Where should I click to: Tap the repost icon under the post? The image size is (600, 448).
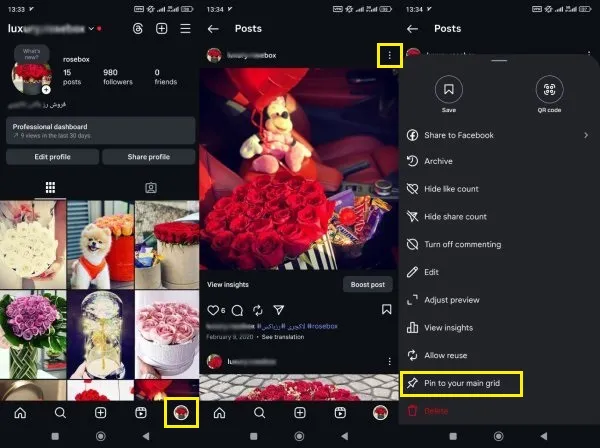click(258, 310)
